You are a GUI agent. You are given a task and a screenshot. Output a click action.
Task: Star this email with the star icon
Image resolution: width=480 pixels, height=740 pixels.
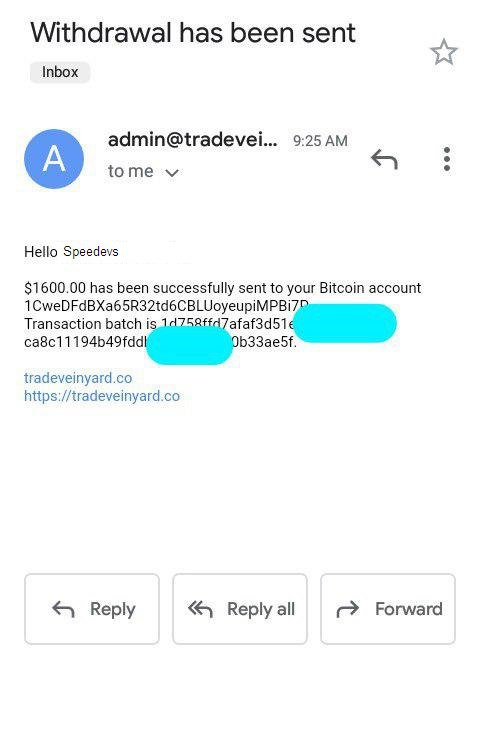pyautogui.click(x=444, y=52)
